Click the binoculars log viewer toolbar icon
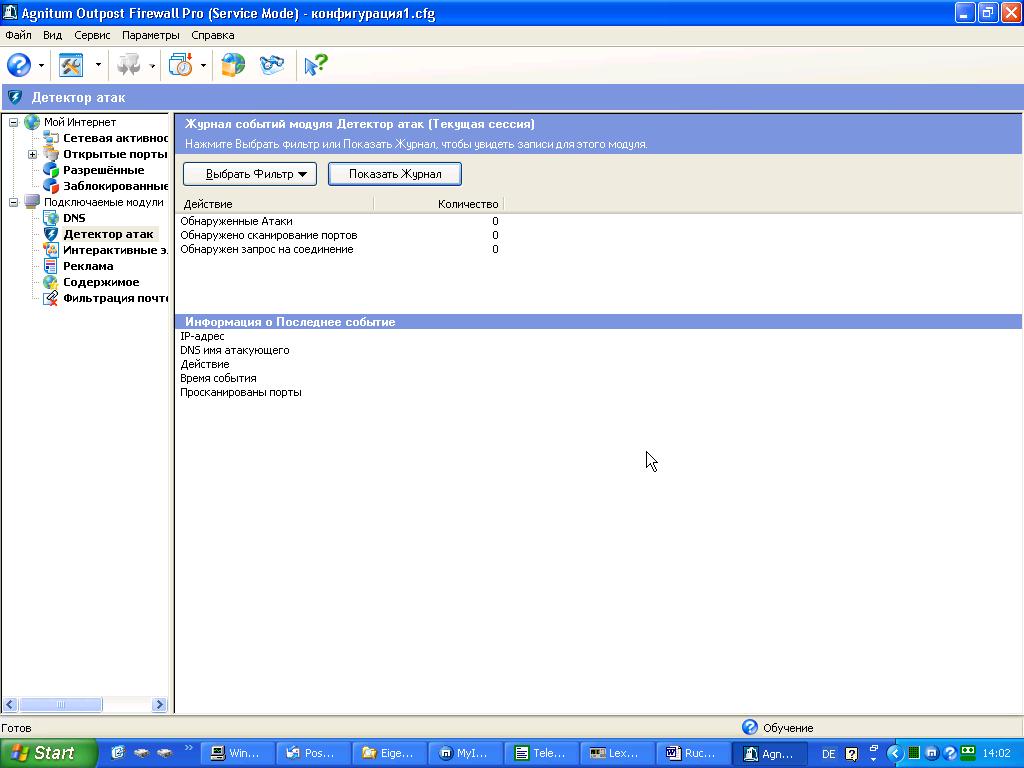The height and width of the screenshot is (768, 1024). 272,65
